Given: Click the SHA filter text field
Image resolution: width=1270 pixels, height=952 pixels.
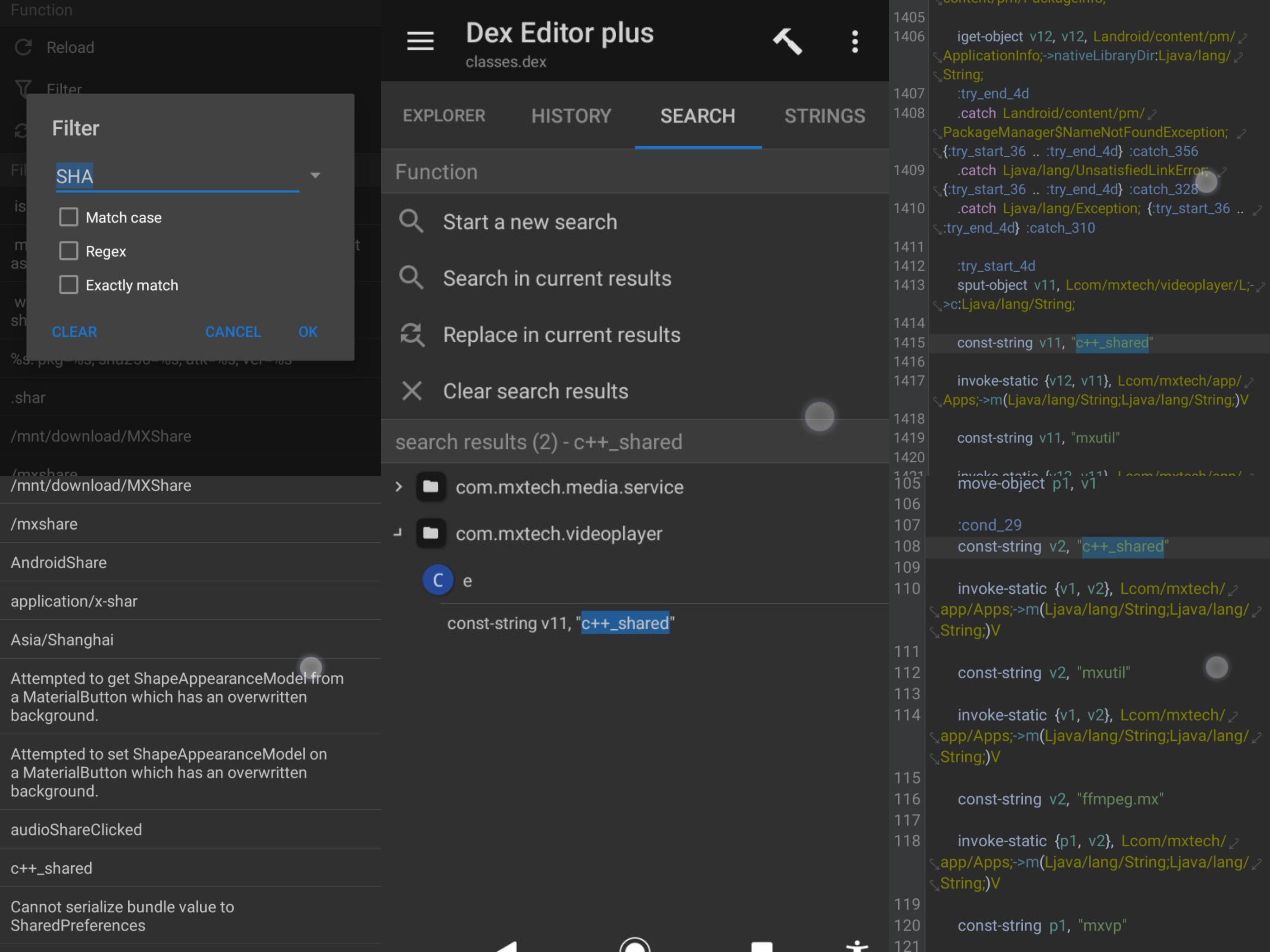Looking at the screenshot, I should click(x=177, y=175).
